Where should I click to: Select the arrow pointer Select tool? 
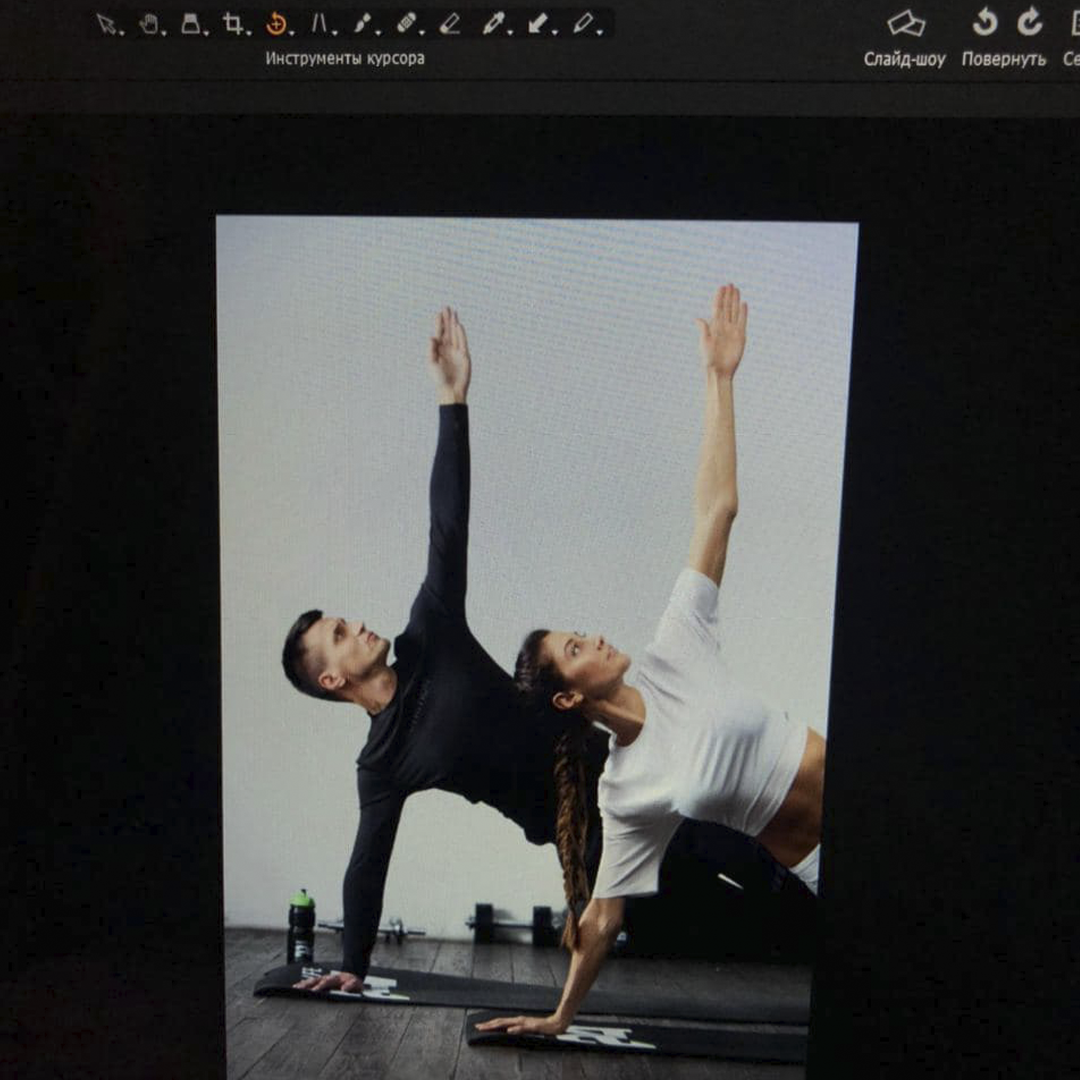coord(106,24)
